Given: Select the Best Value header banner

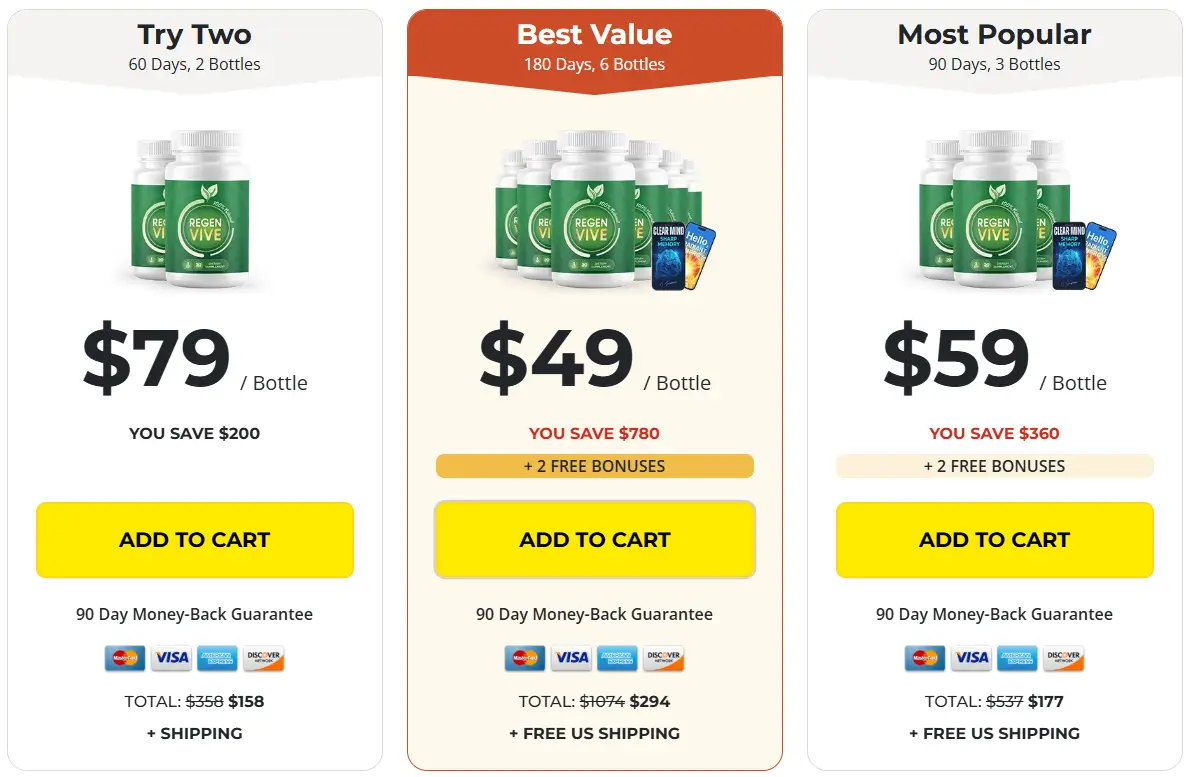Looking at the screenshot, I should click(595, 47).
